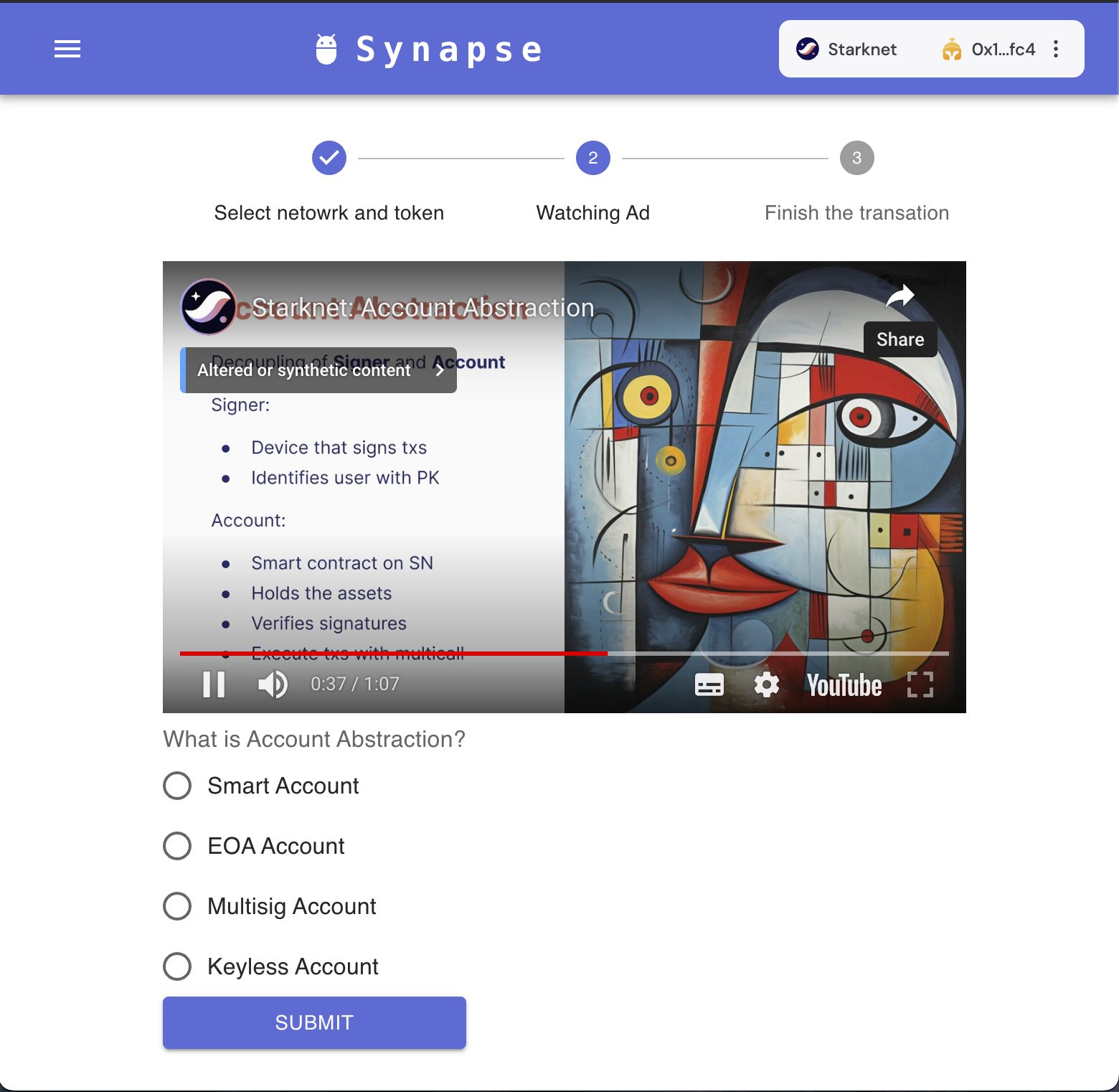The width and height of the screenshot is (1119, 1092).
Task: Click 'Smart contract on SN' slide text
Action: click(342, 563)
